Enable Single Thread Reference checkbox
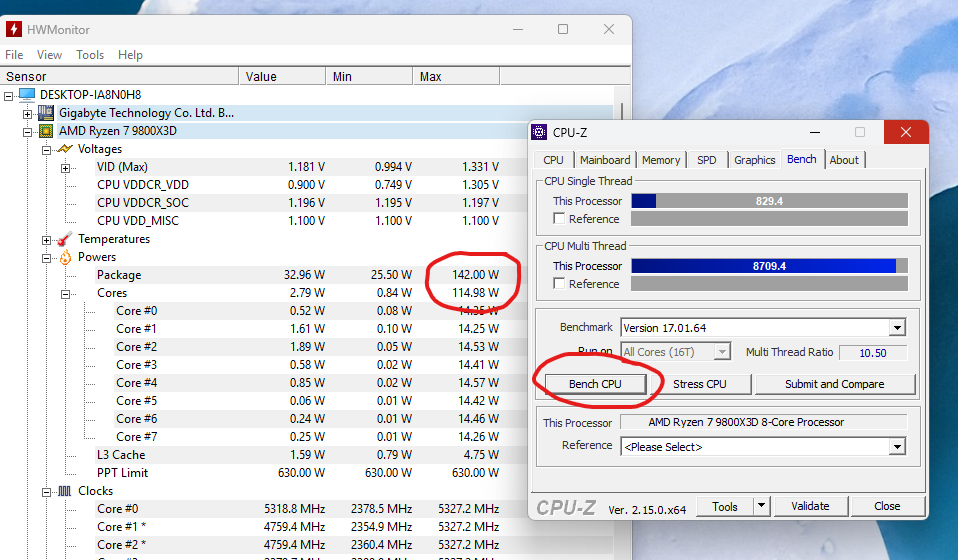Viewport: 958px width, 560px height. (x=558, y=219)
